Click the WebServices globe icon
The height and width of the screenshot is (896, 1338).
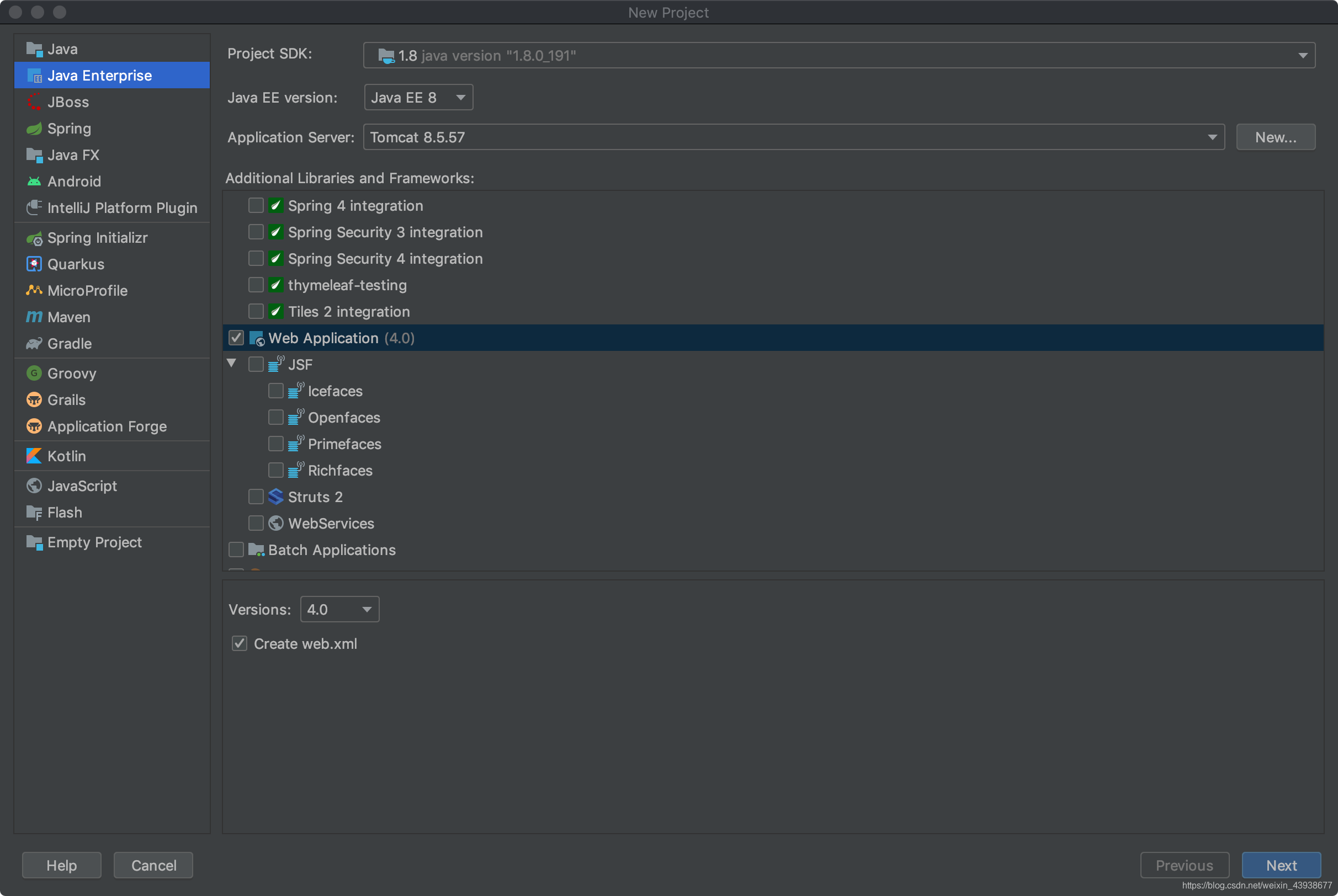(276, 524)
